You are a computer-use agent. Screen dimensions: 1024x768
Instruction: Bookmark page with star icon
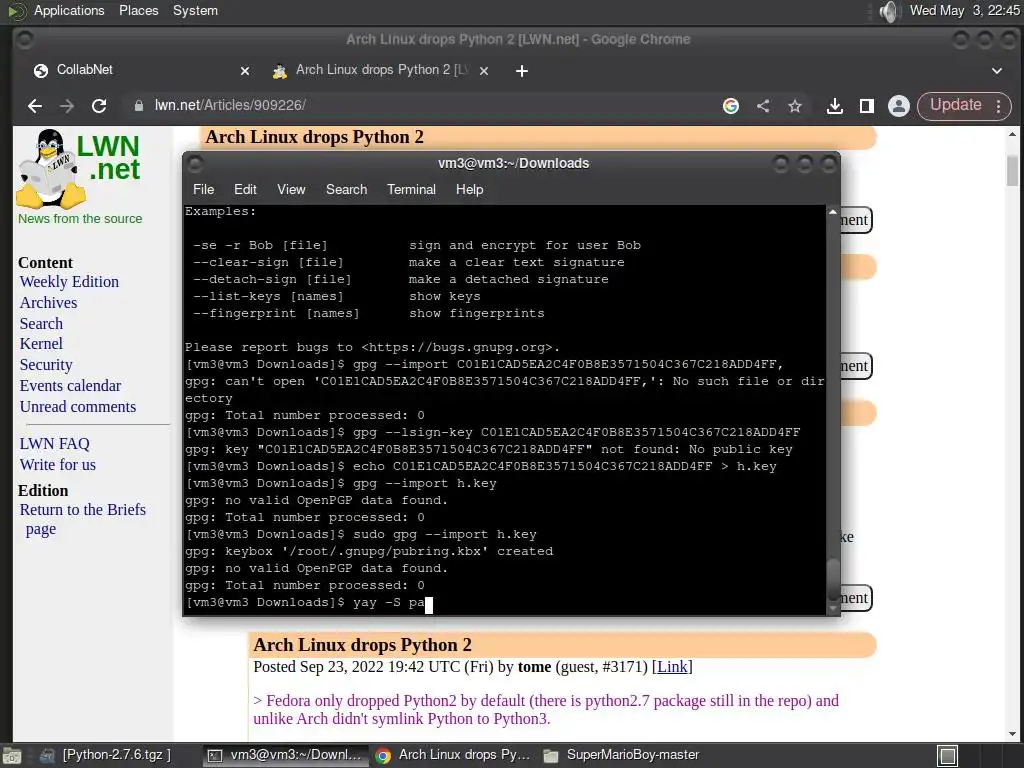pyautogui.click(x=795, y=106)
